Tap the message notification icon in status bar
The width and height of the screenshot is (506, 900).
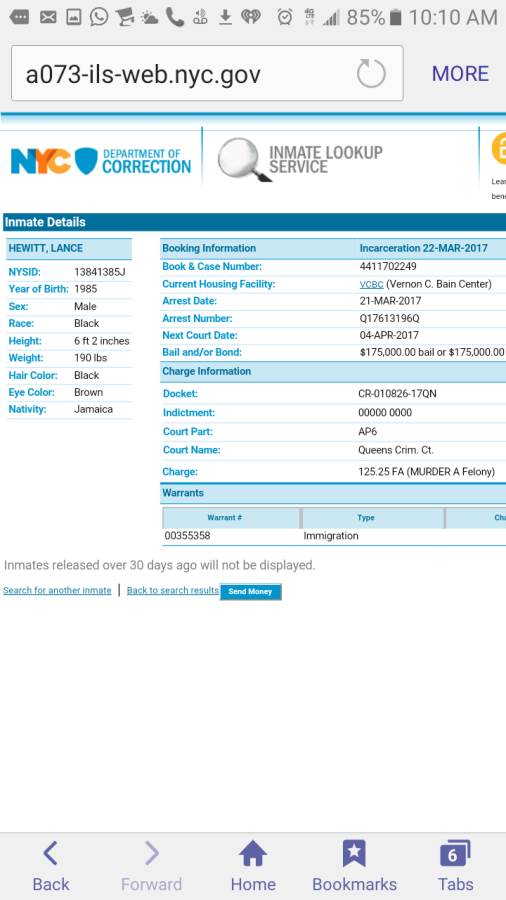click(x=20, y=18)
